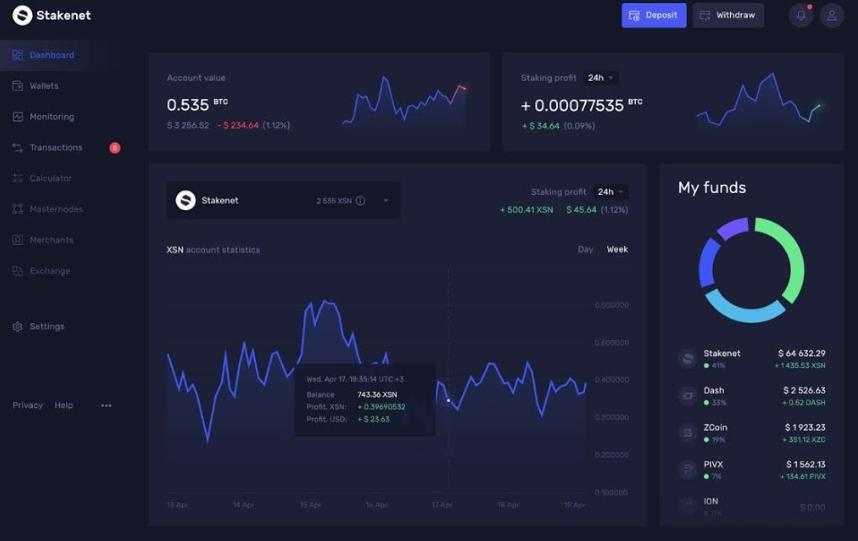
Task: Open Settings in sidebar
Action: tap(47, 327)
